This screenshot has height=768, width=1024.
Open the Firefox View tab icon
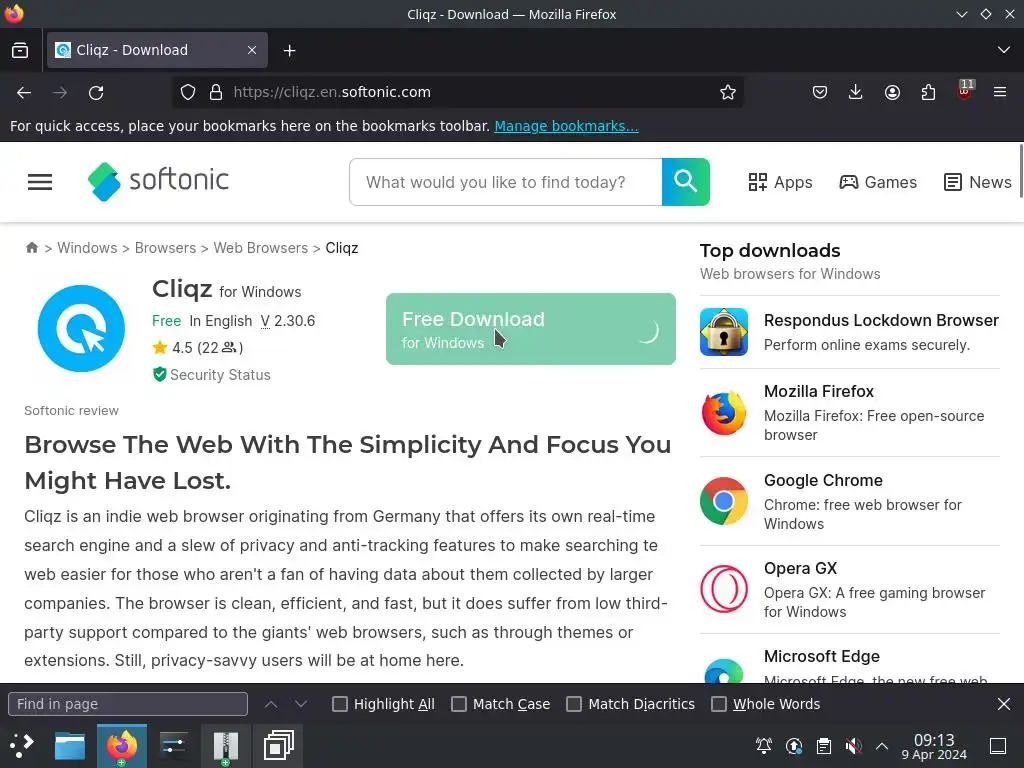[20, 50]
